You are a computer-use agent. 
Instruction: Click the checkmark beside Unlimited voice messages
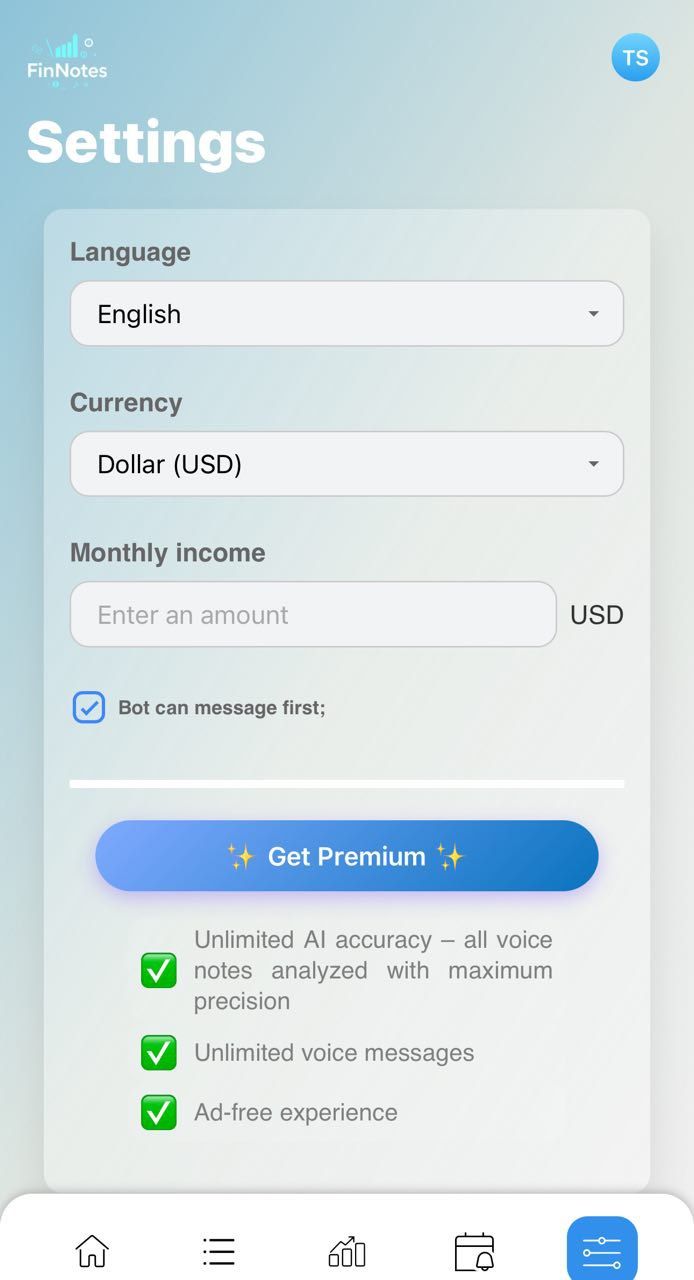[158, 1052]
